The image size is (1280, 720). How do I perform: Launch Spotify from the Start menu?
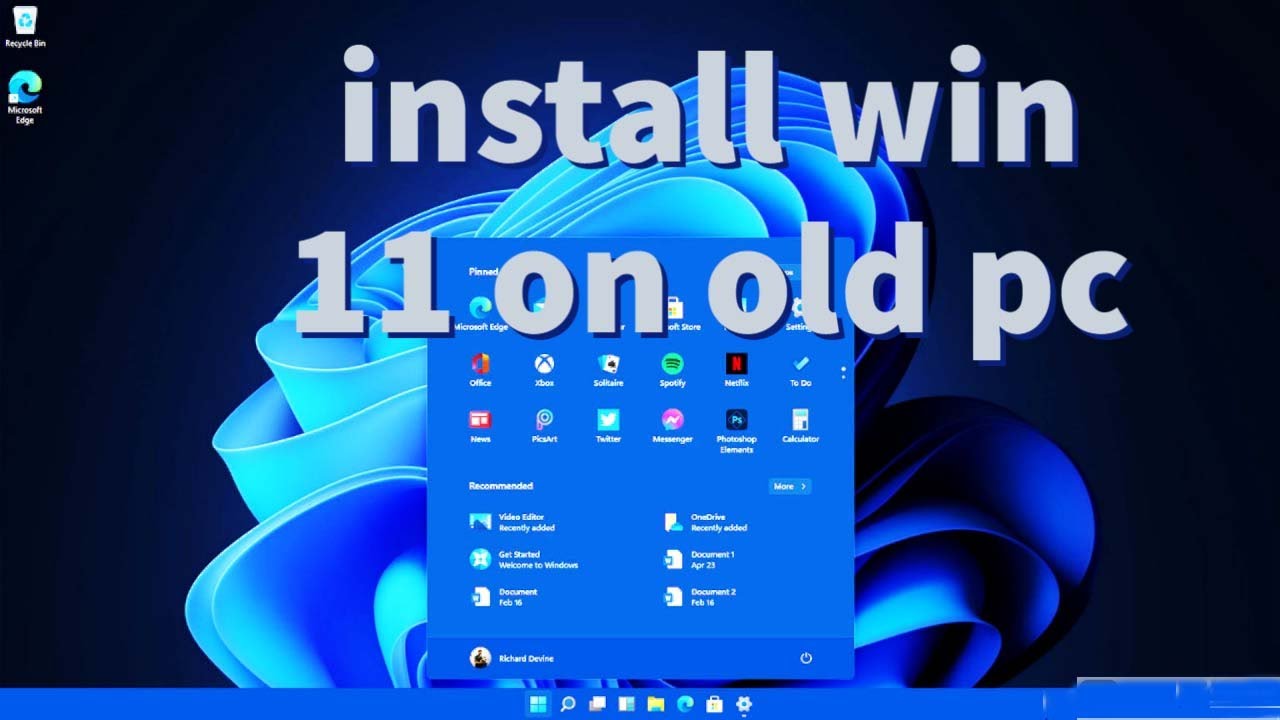click(x=672, y=369)
